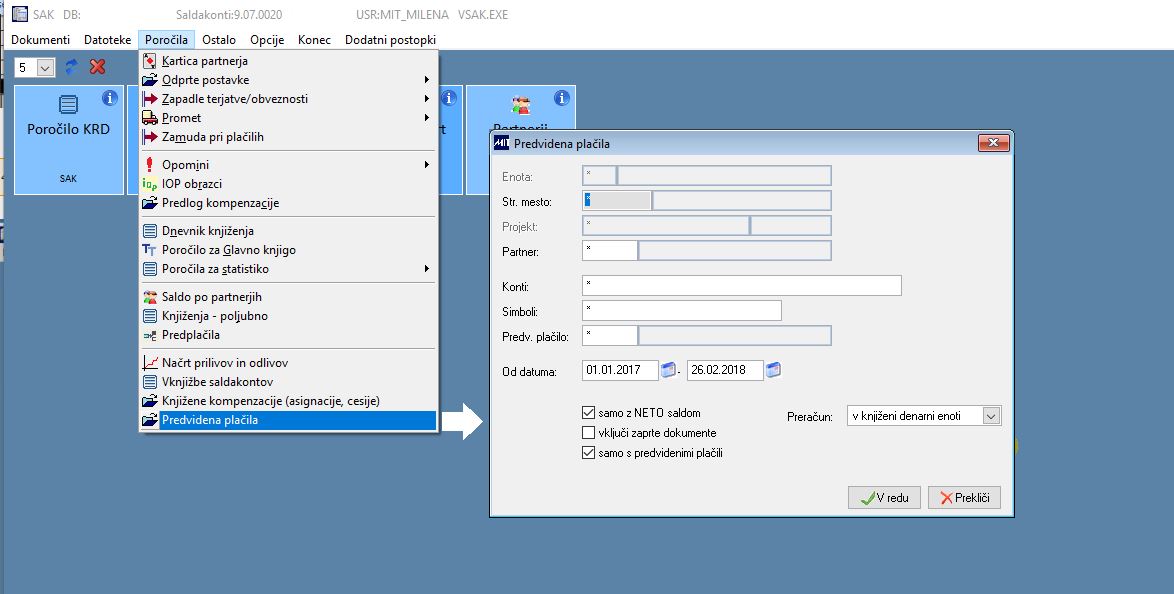Uncheck 'samo s predvidenimi plačili' option

pyautogui.click(x=588, y=453)
